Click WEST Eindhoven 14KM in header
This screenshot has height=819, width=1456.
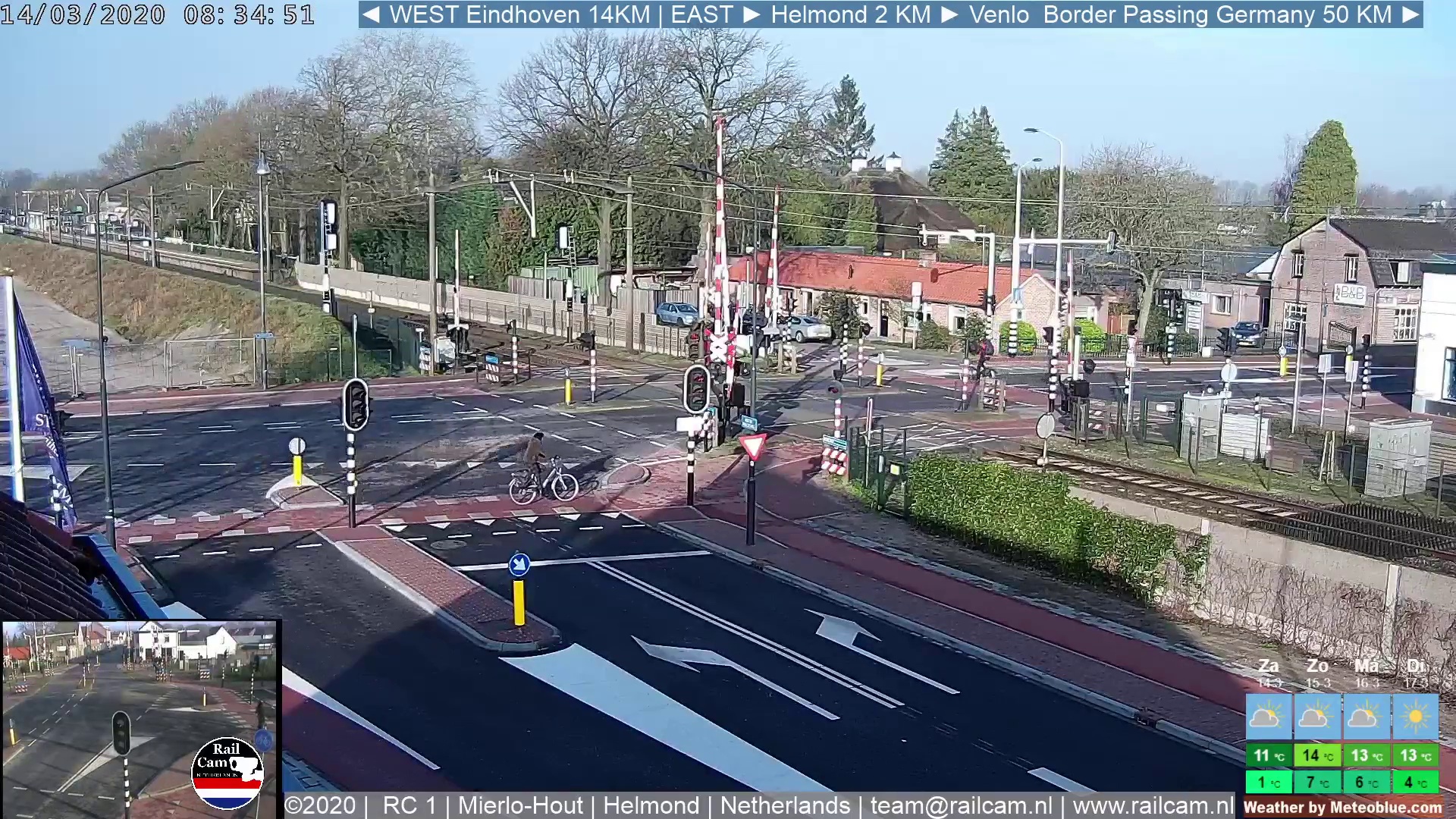519,14
